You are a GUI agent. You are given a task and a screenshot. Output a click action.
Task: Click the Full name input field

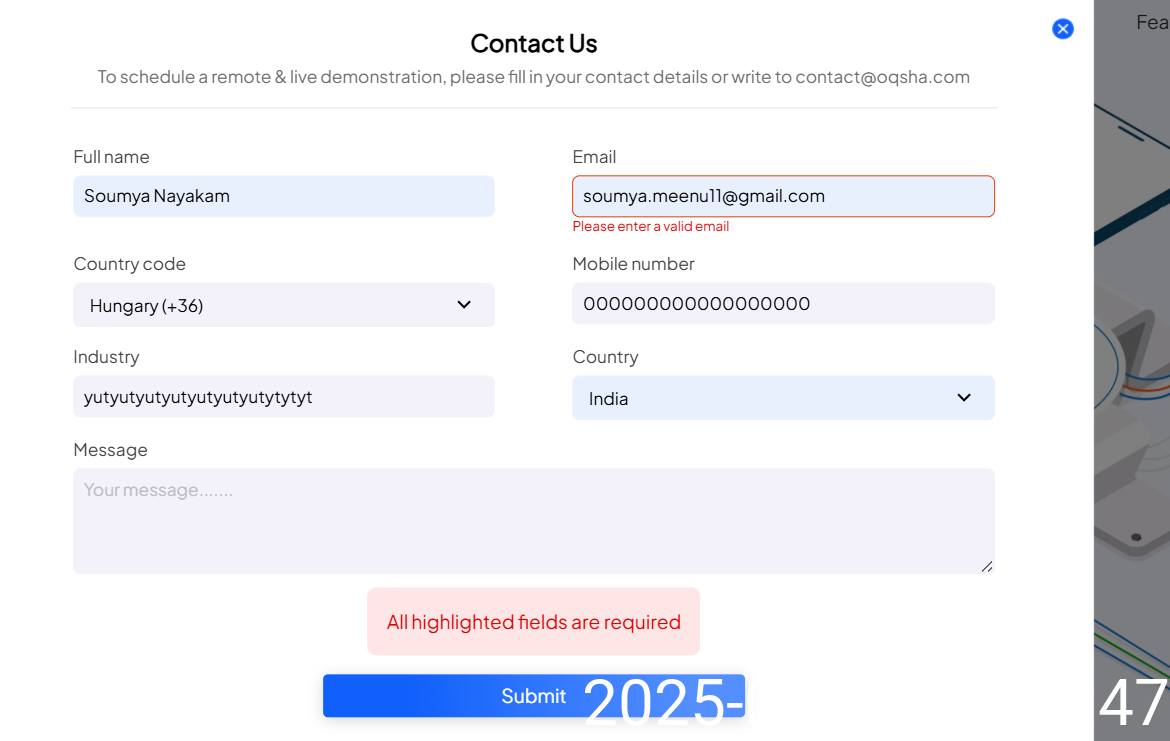click(x=283, y=196)
